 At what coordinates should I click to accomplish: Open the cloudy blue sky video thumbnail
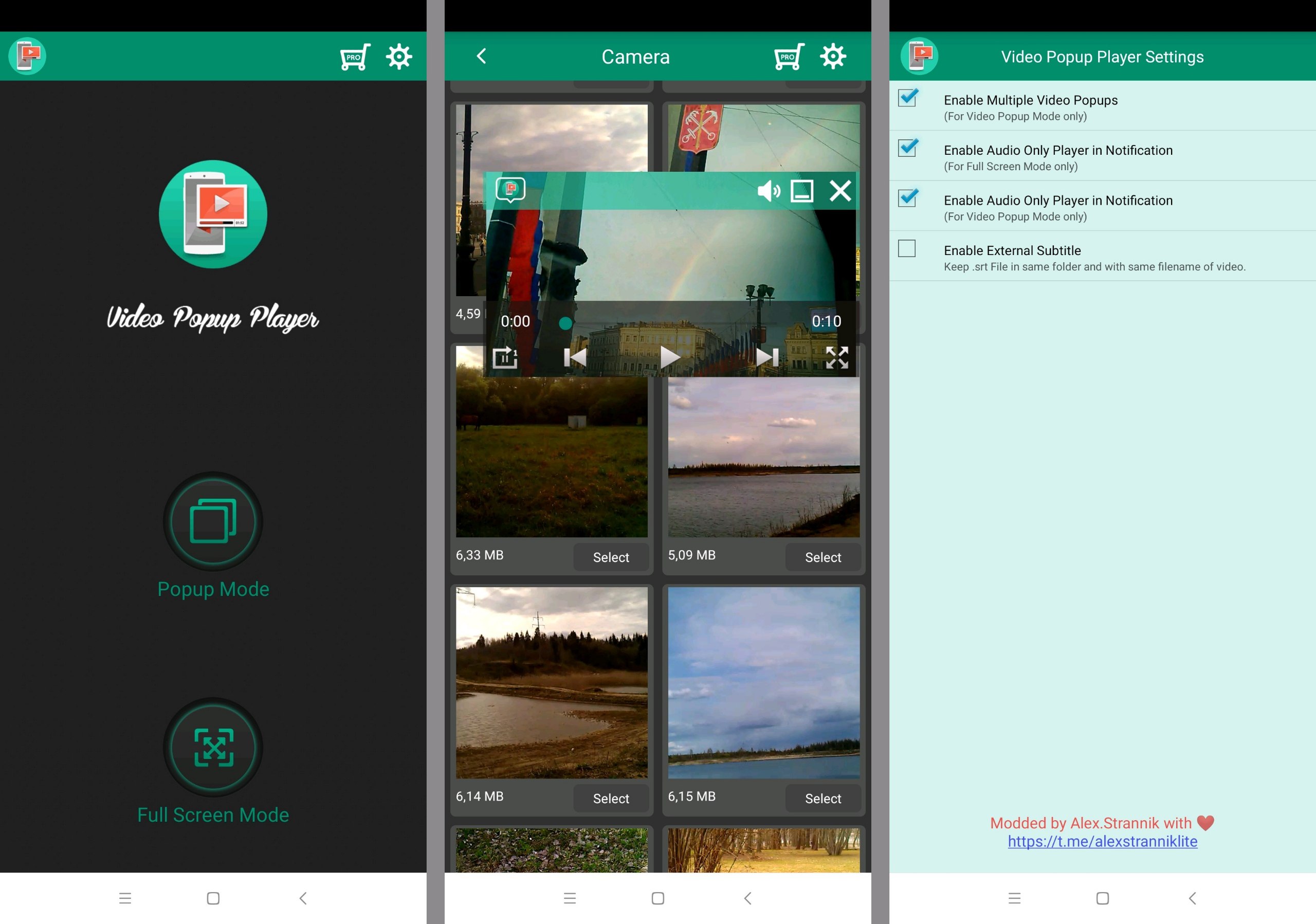(763, 683)
